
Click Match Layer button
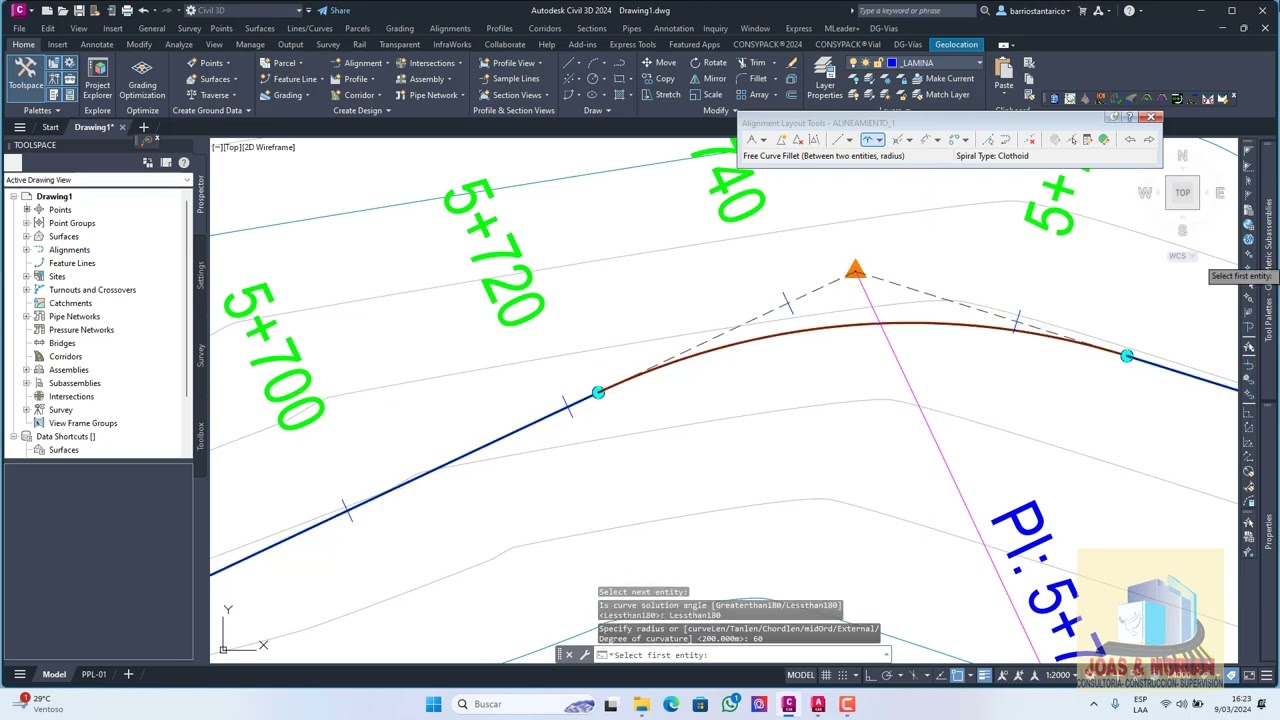pos(940,95)
